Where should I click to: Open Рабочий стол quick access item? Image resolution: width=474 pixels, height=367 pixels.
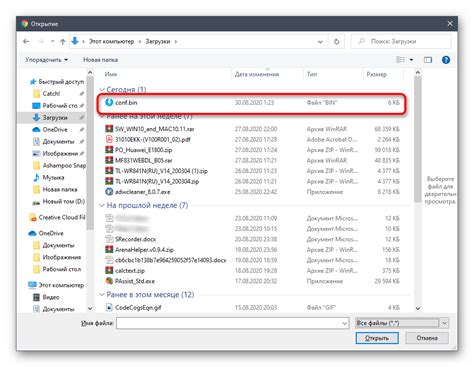tap(55, 106)
